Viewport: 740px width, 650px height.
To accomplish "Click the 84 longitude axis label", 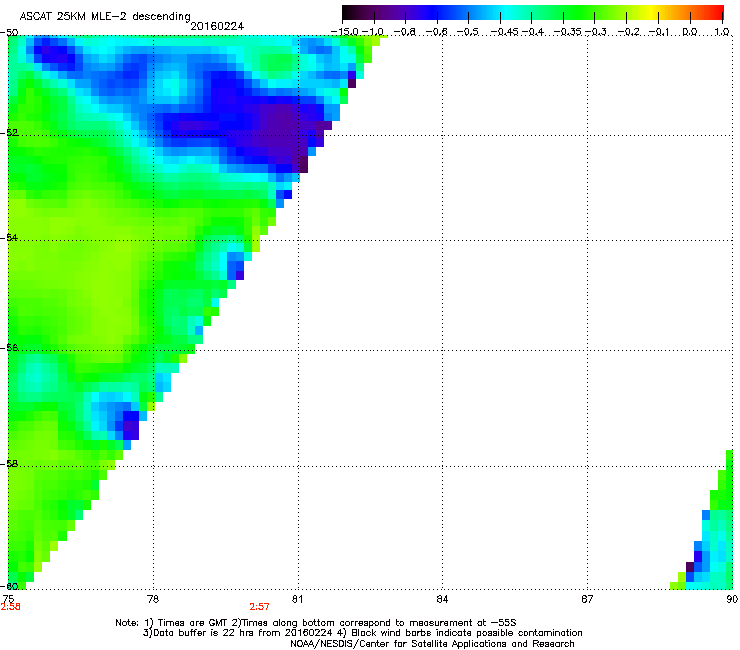I will (x=442, y=599).
